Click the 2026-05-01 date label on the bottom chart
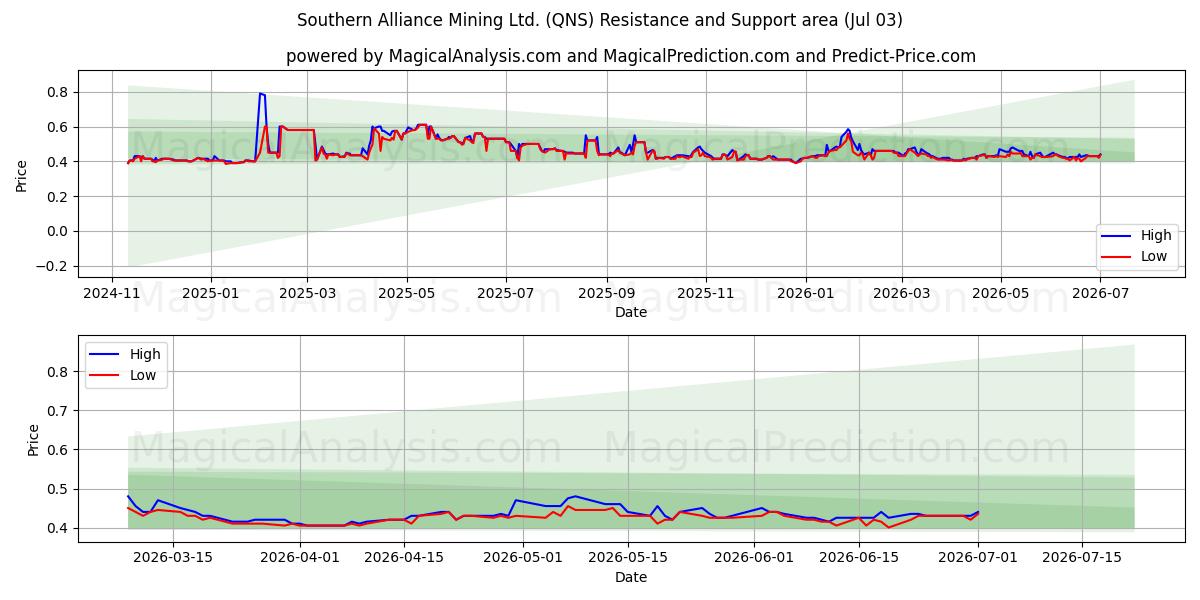Screen dimensions: 1200x600 click(x=522, y=559)
